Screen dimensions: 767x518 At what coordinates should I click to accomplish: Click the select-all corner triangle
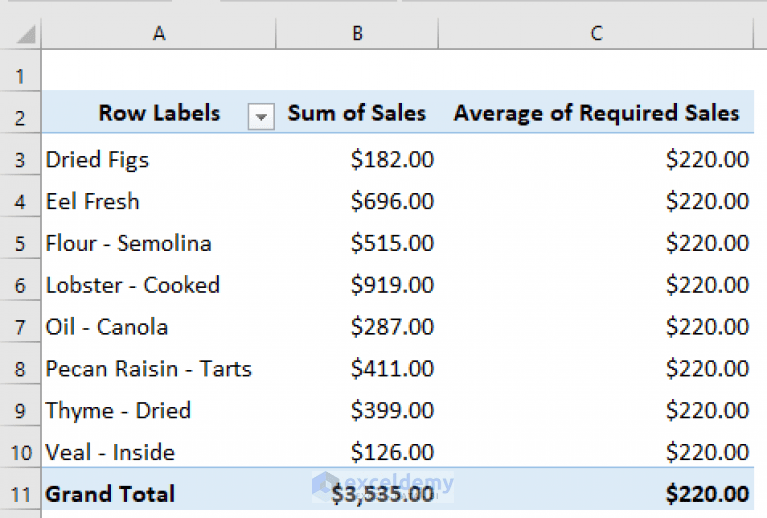[x=25, y=34]
